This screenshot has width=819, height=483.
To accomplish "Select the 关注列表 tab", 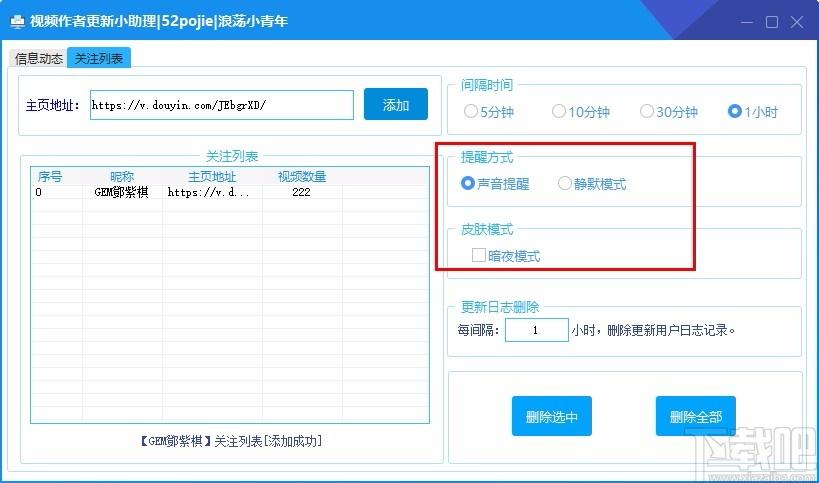I will pos(99,57).
